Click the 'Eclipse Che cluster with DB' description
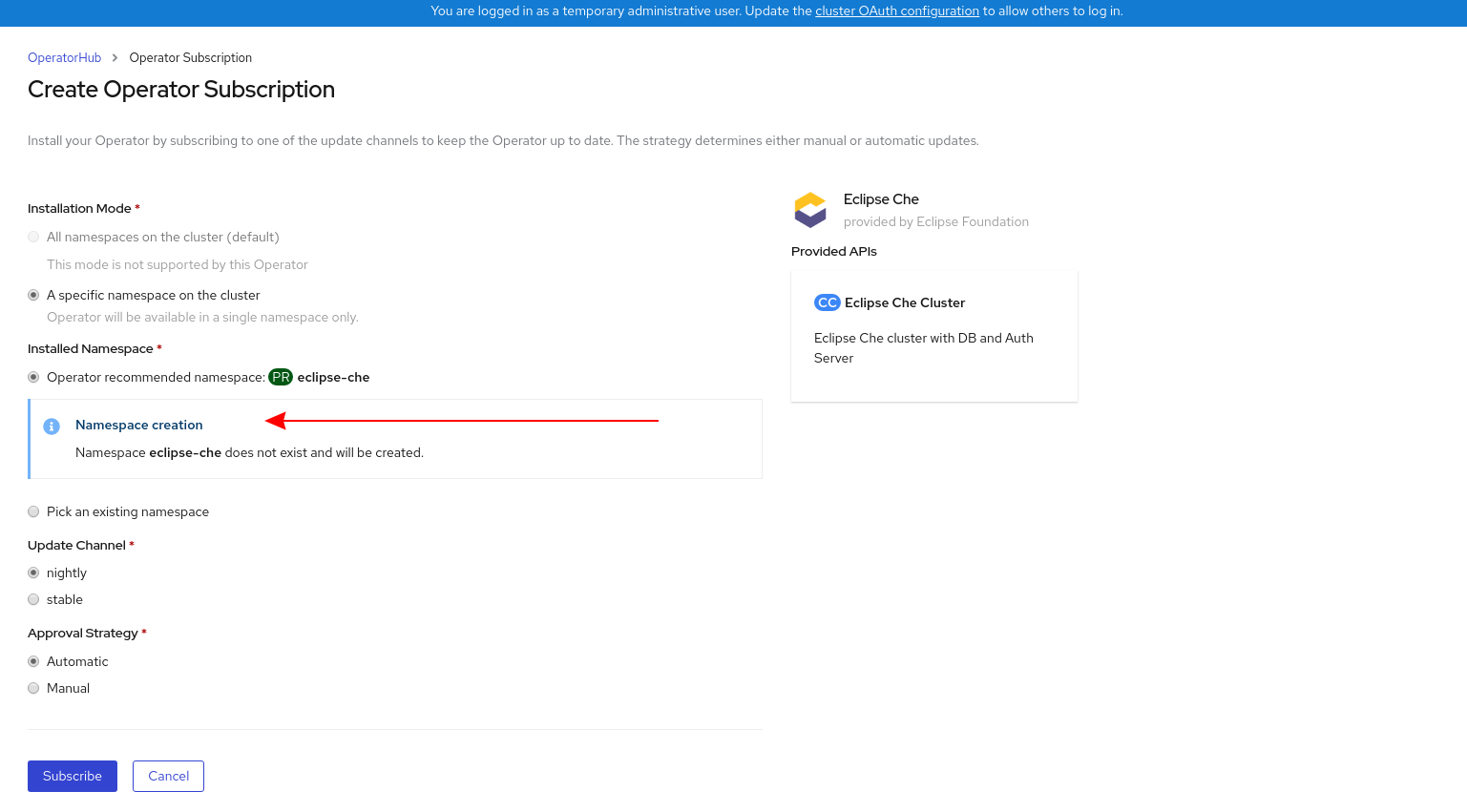This screenshot has width=1467, height=812. click(x=924, y=348)
